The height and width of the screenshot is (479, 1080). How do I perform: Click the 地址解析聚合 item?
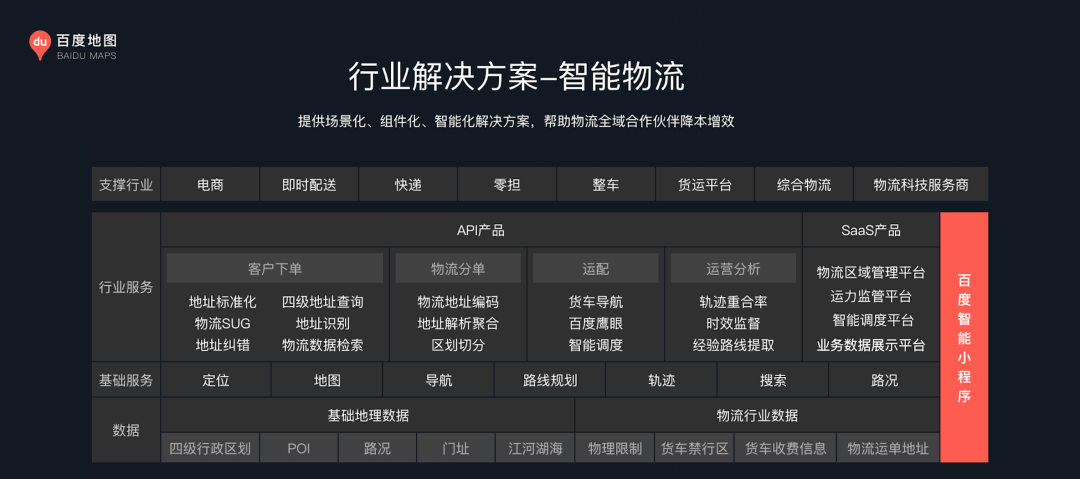[458, 323]
